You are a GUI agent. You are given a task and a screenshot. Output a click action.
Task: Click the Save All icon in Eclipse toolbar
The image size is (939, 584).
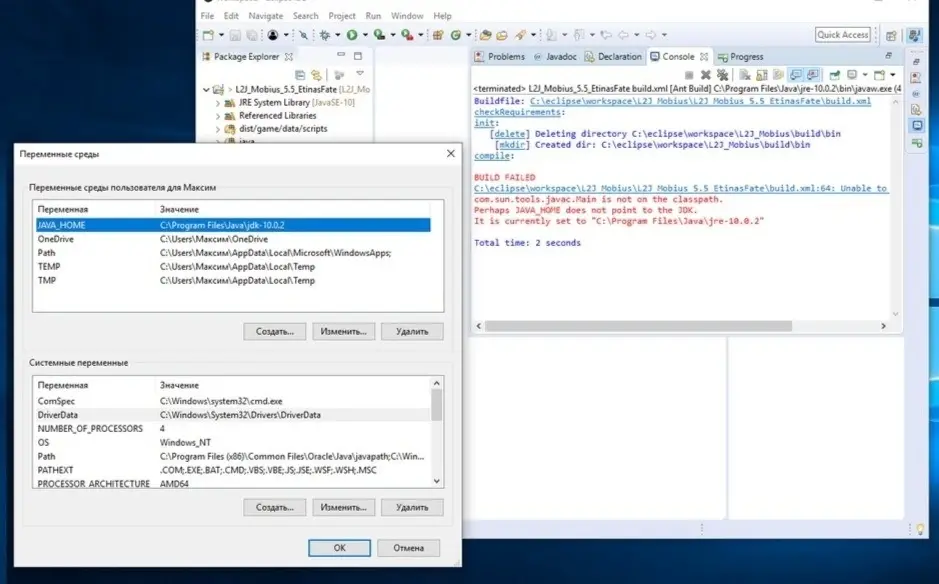pos(252,35)
